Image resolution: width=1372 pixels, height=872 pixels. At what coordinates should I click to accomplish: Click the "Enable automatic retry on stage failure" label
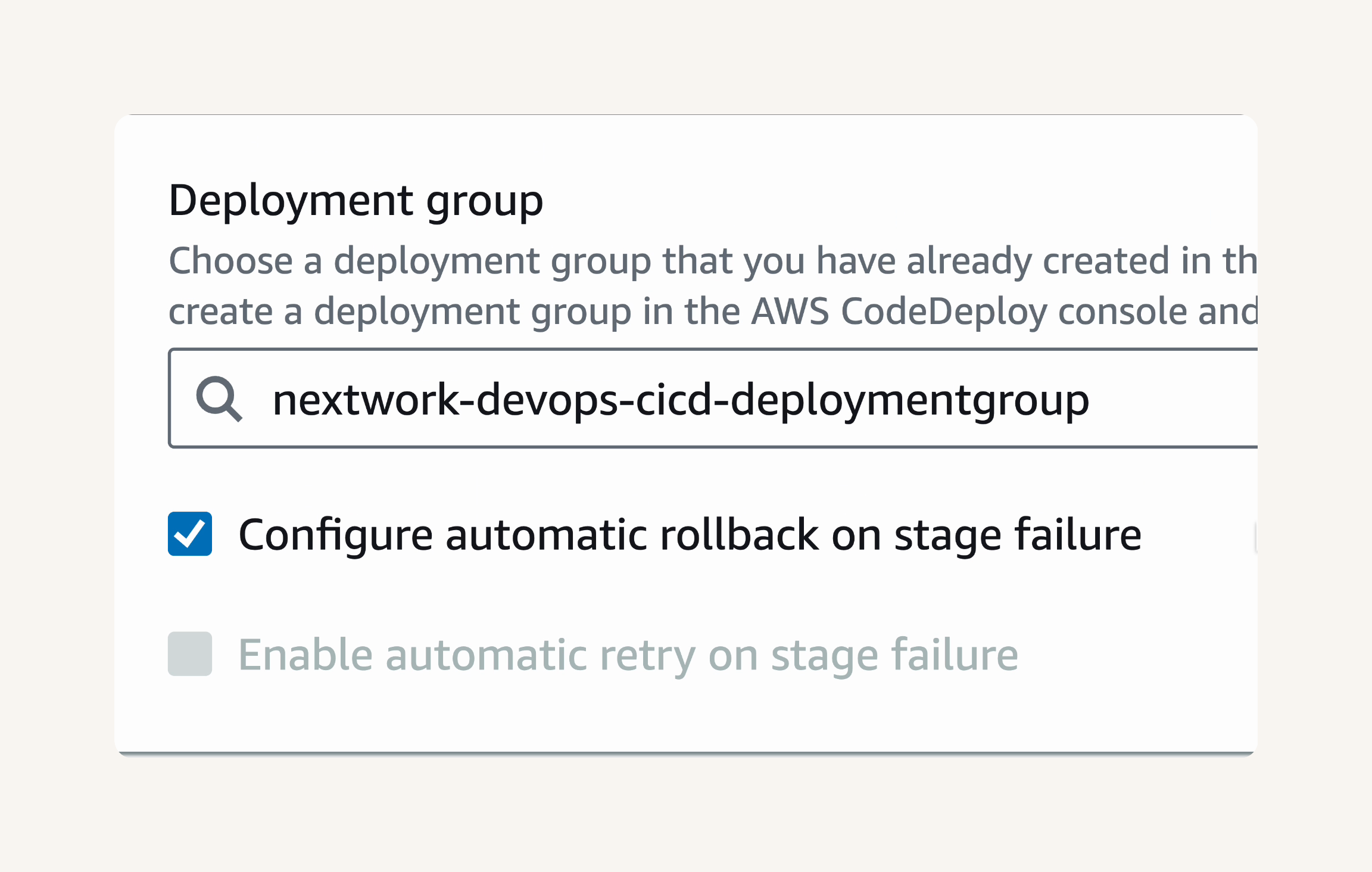(628, 655)
